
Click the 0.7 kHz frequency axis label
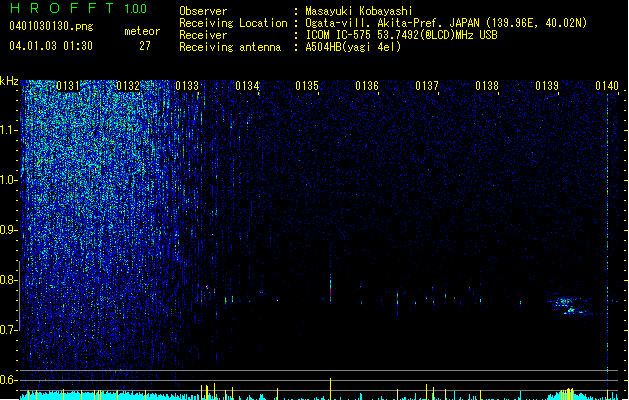(x=8, y=330)
